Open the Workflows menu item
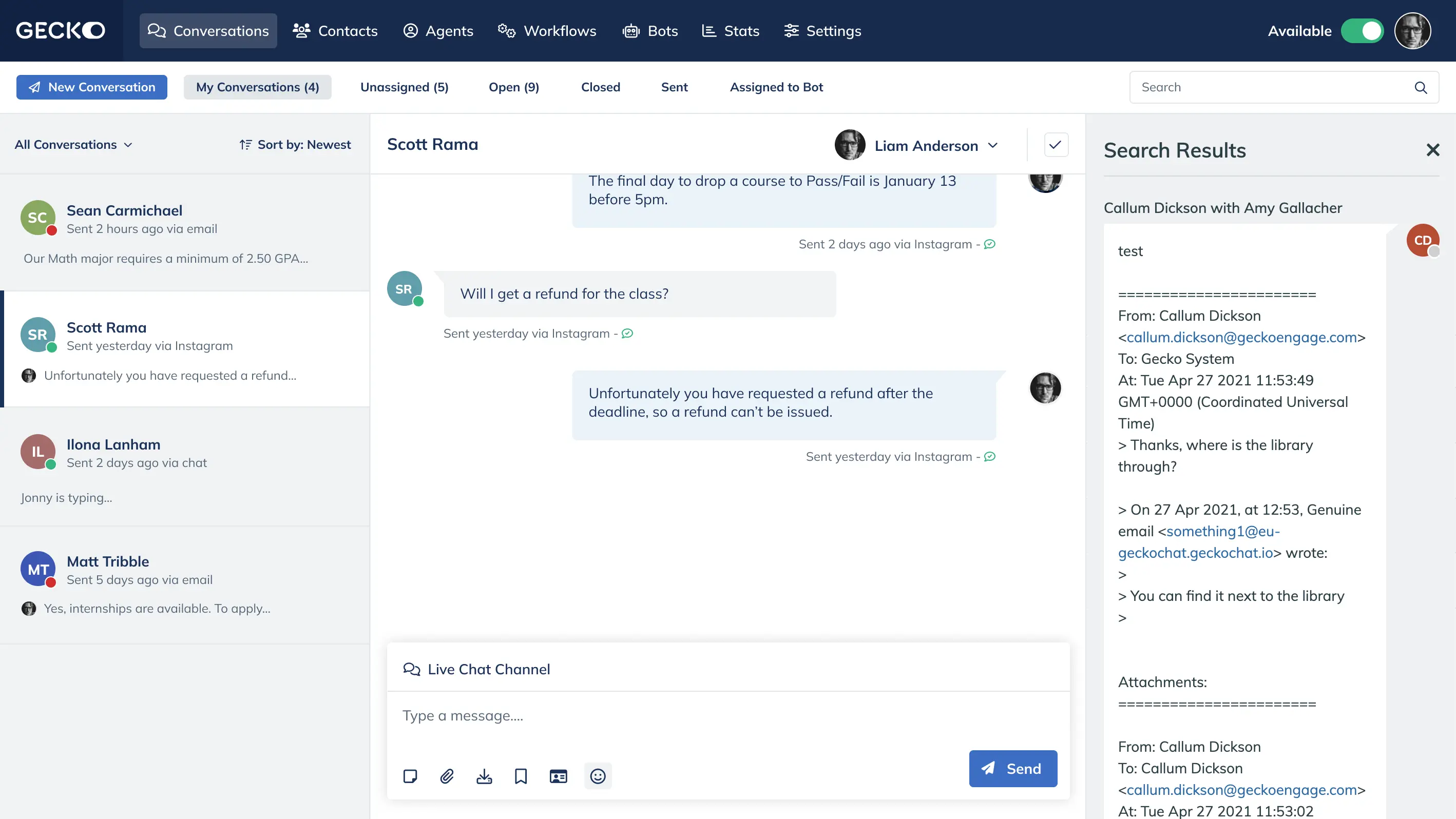This screenshot has height=819, width=1456. click(x=547, y=31)
